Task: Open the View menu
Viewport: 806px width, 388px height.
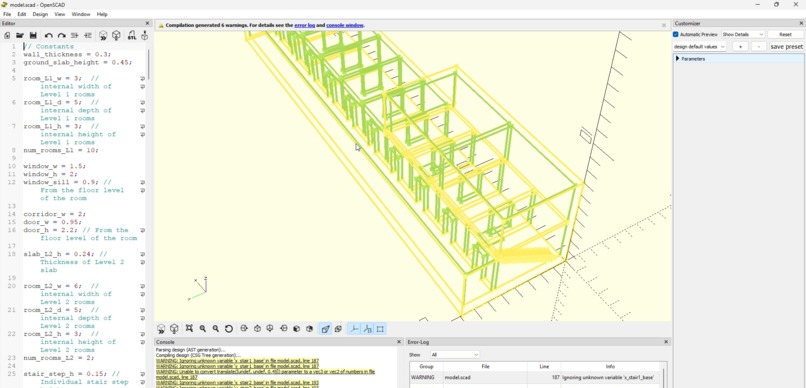Action: click(x=60, y=14)
